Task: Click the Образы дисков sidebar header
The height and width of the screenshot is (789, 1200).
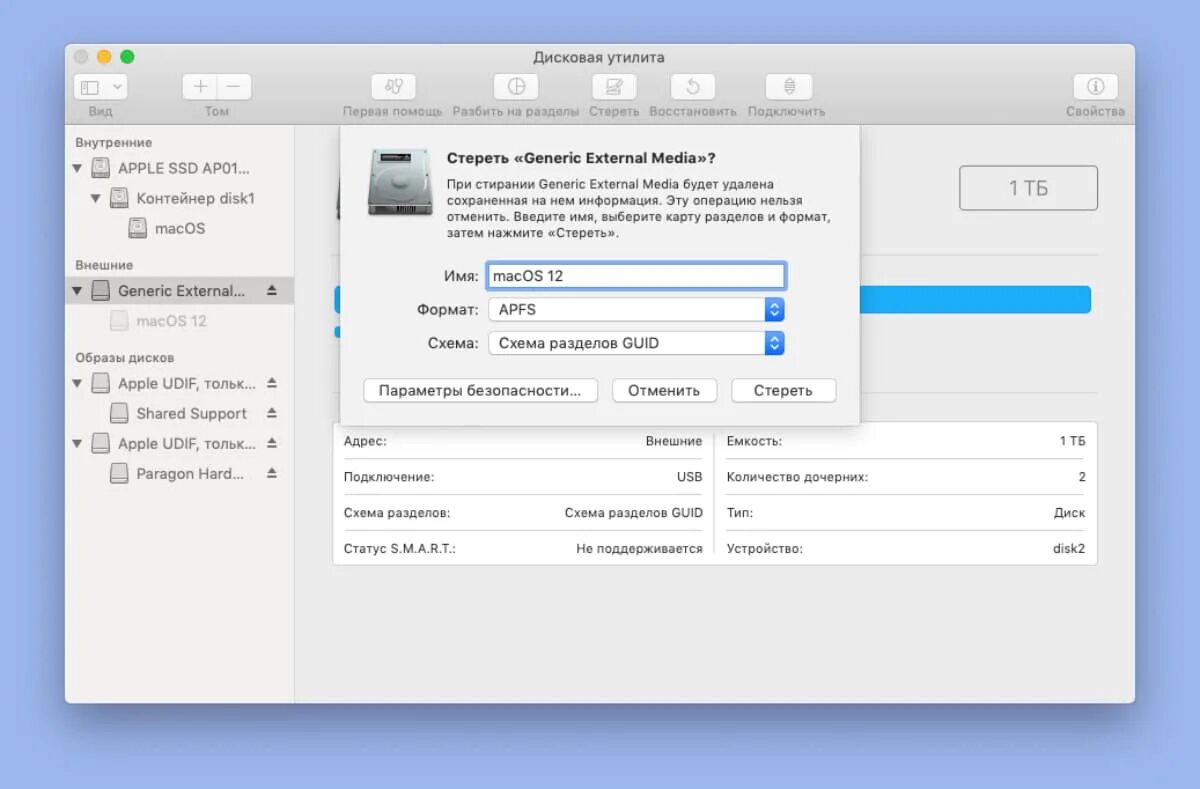Action: (x=125, y=357)
